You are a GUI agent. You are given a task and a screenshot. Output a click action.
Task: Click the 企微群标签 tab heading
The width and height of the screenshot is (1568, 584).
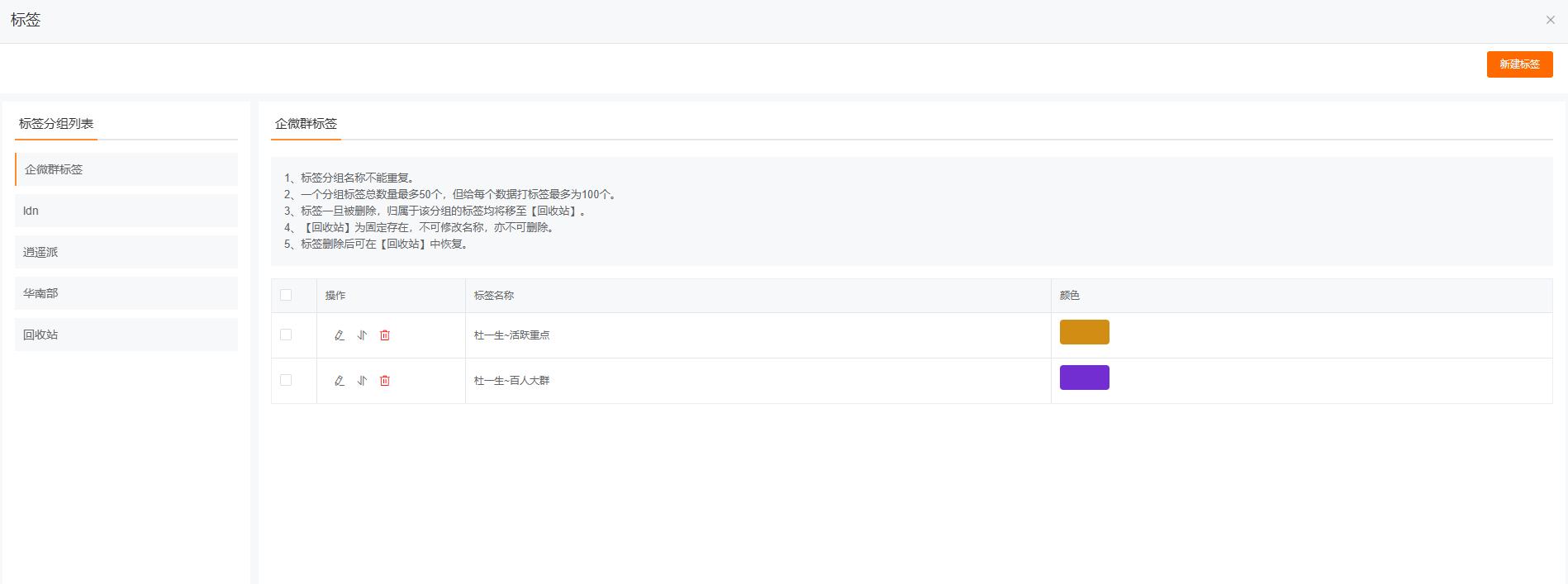[306, 124]
